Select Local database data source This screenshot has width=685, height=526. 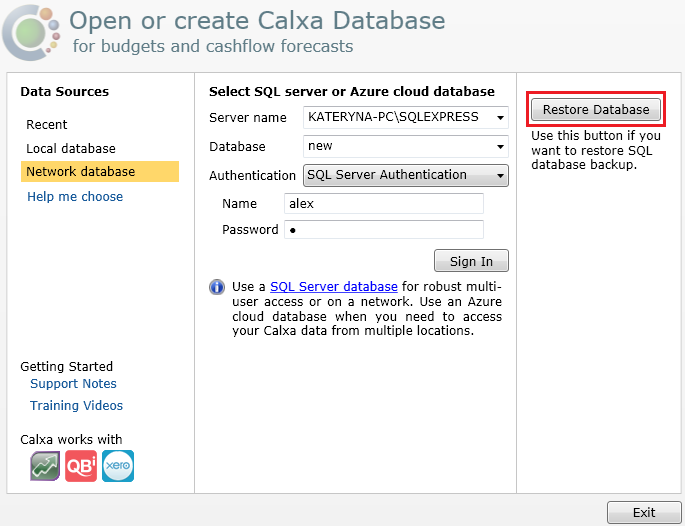pos(71,149)
